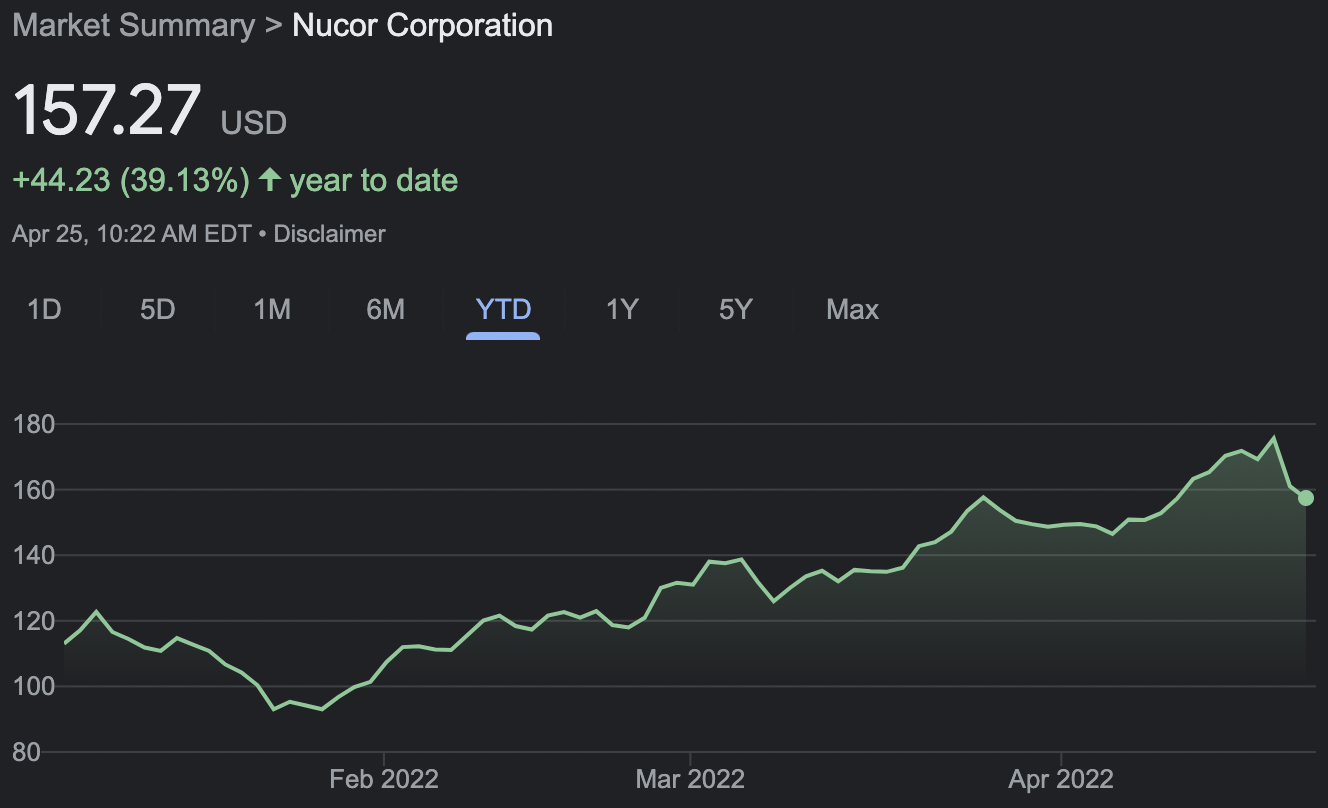Click the 80 y-axis label
The image size is (1328, 808).
click(x=26, y=752)
